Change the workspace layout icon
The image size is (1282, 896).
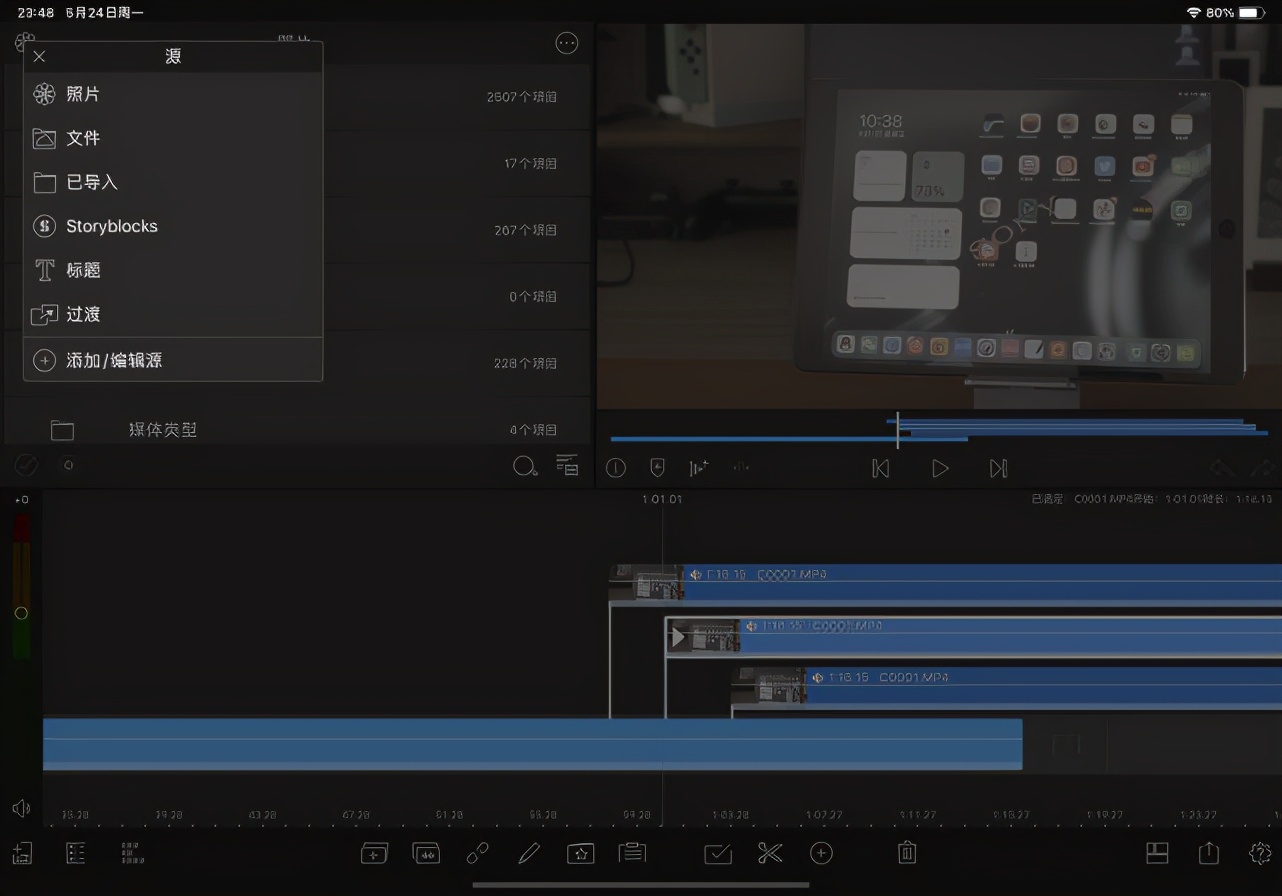1157,853
